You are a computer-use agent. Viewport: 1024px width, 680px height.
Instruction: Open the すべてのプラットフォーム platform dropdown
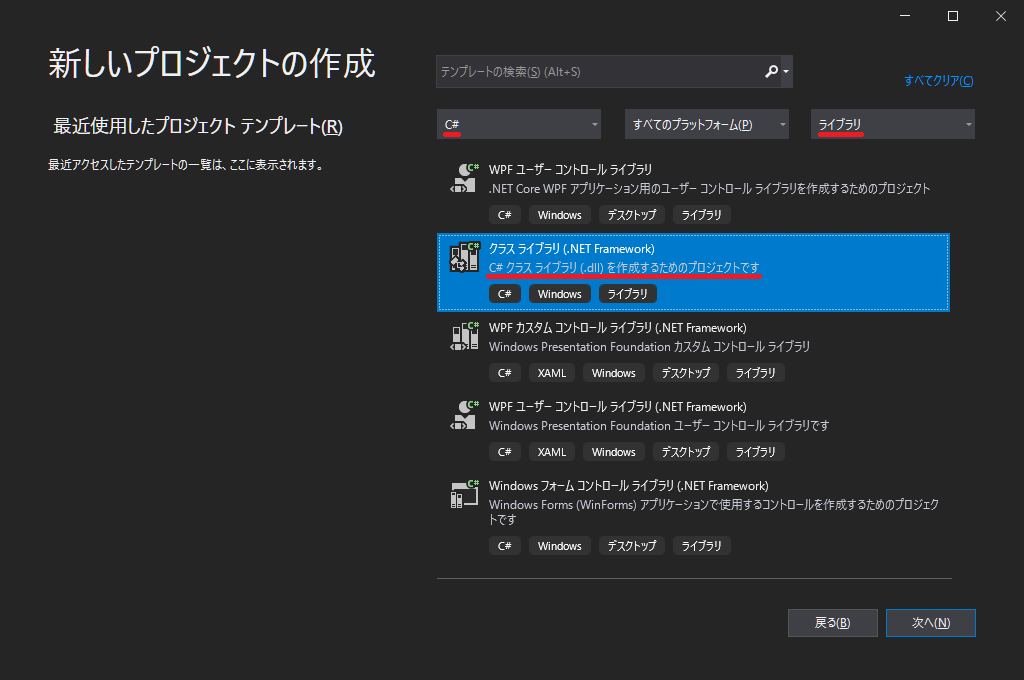click(x=706, y=124)
